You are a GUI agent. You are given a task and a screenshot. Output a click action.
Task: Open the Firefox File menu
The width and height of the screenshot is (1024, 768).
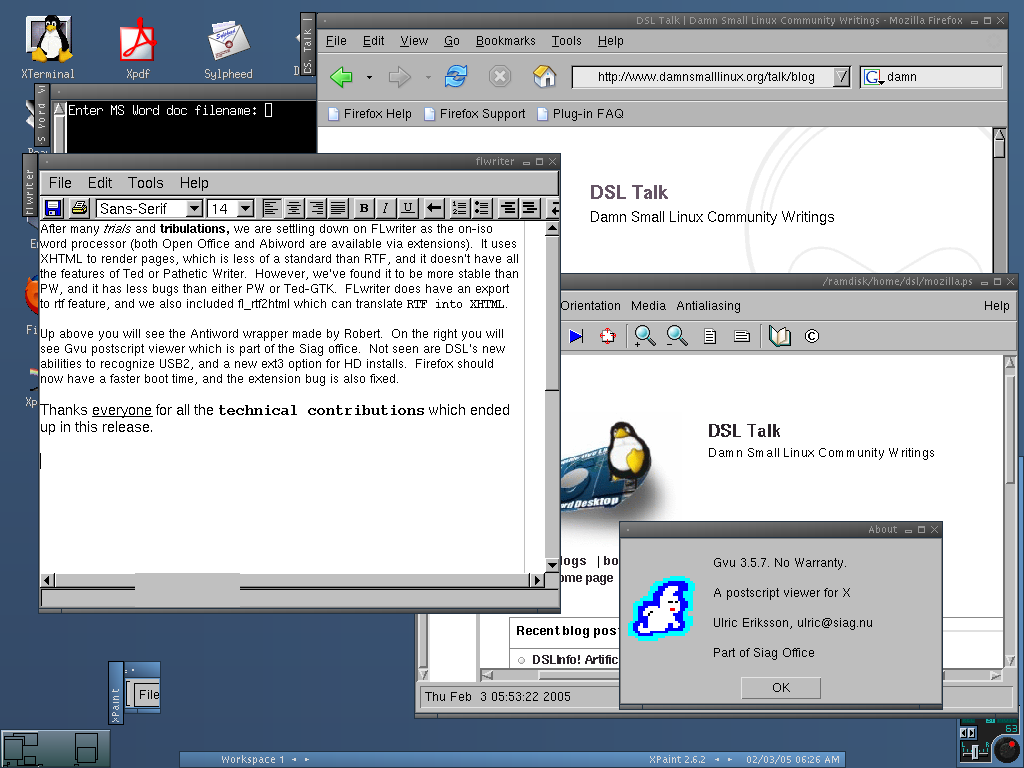[336, 40]
